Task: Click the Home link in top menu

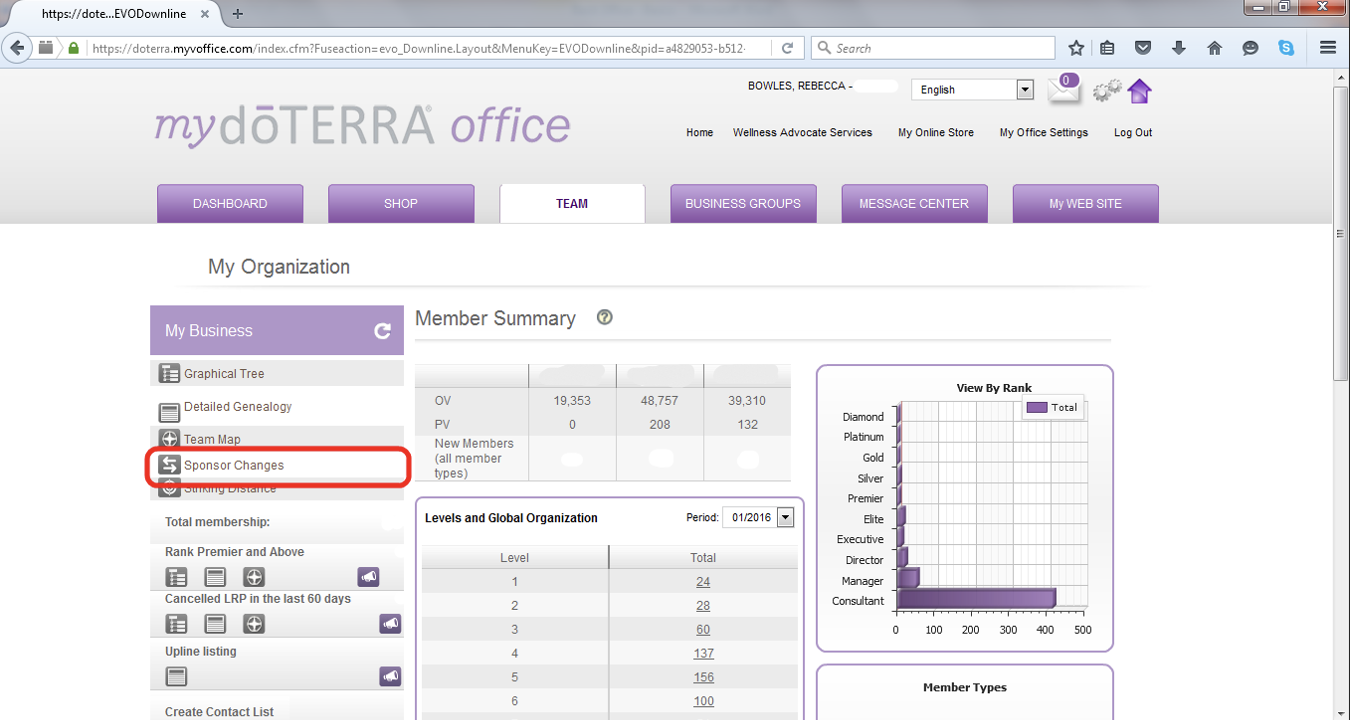Action: (x=700, y=132)
